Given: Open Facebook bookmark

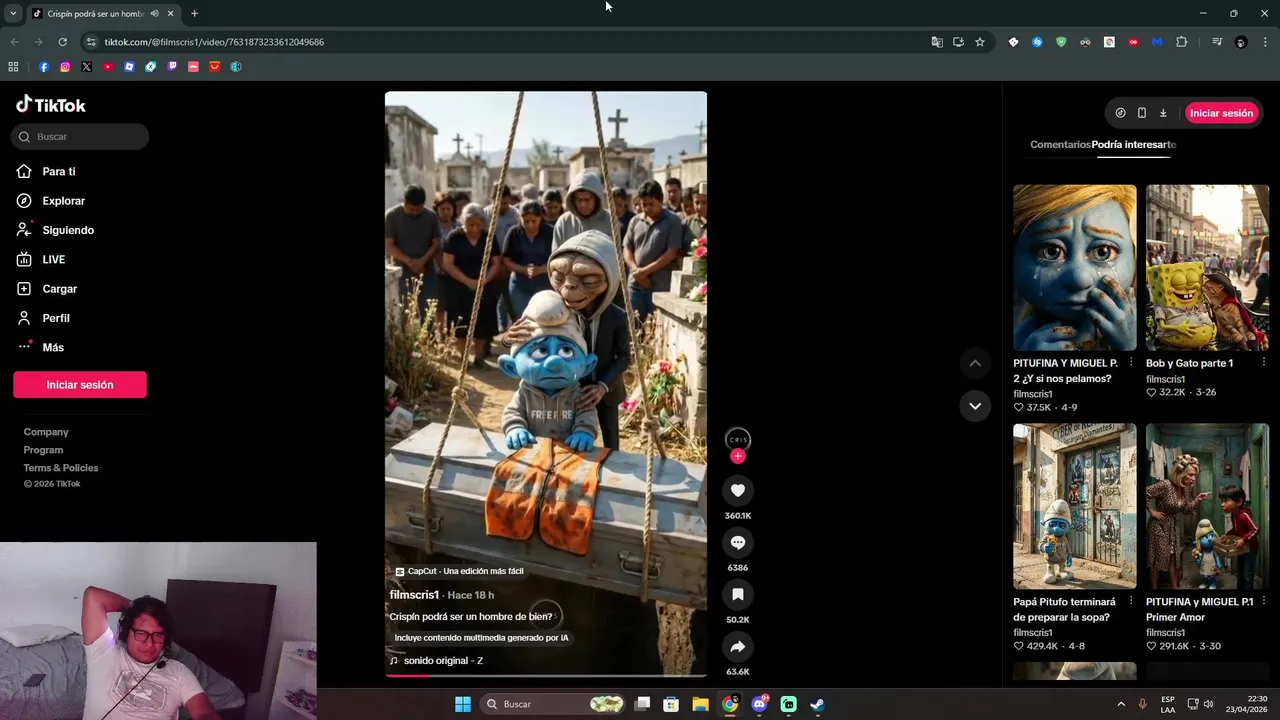Looking at the screenshot, I should (x=44, y=67).
